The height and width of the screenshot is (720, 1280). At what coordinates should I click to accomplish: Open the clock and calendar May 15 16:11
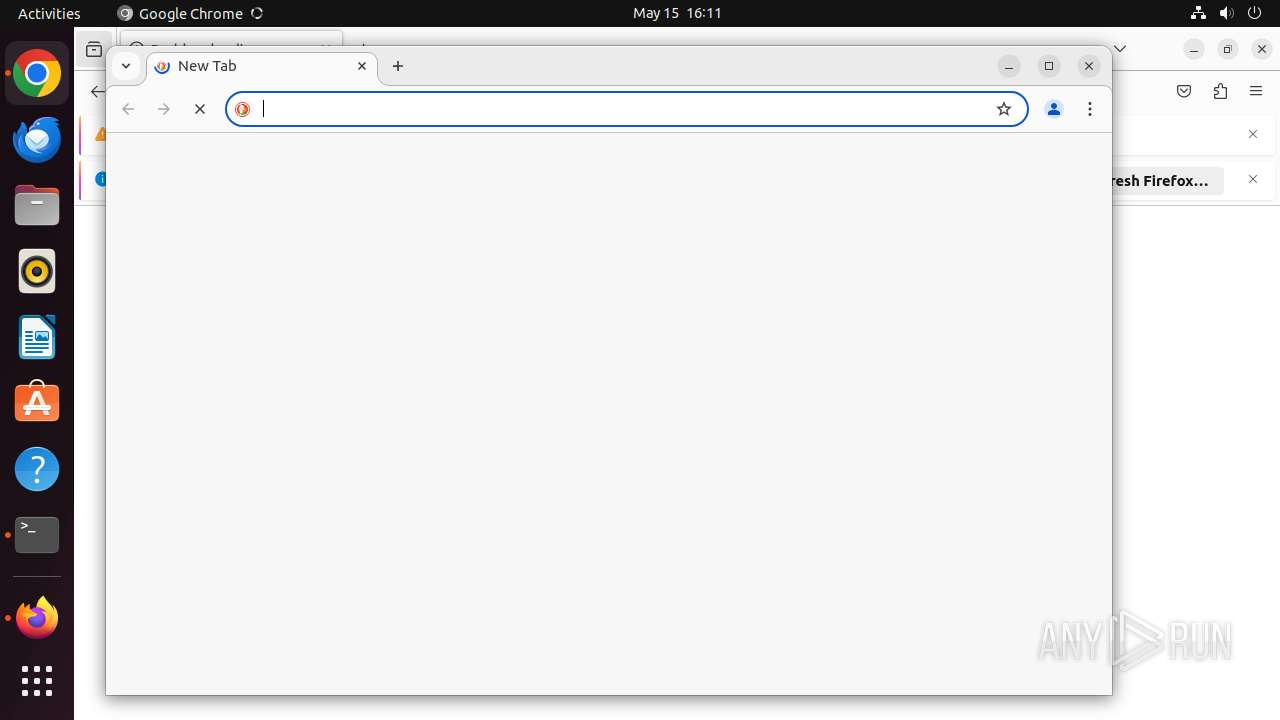[677, 13]
